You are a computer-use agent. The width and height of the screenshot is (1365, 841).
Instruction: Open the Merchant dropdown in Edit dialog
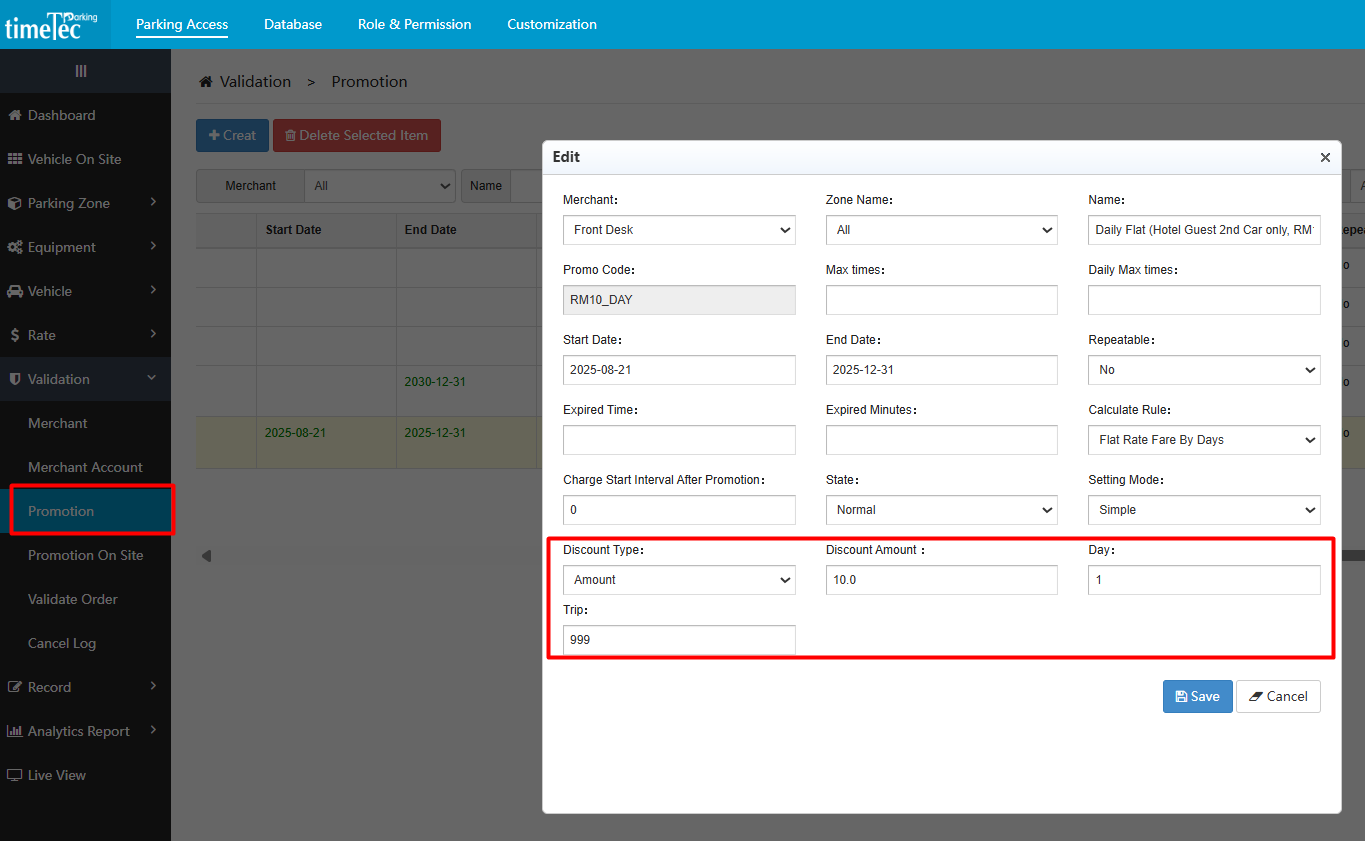[679, 230]
